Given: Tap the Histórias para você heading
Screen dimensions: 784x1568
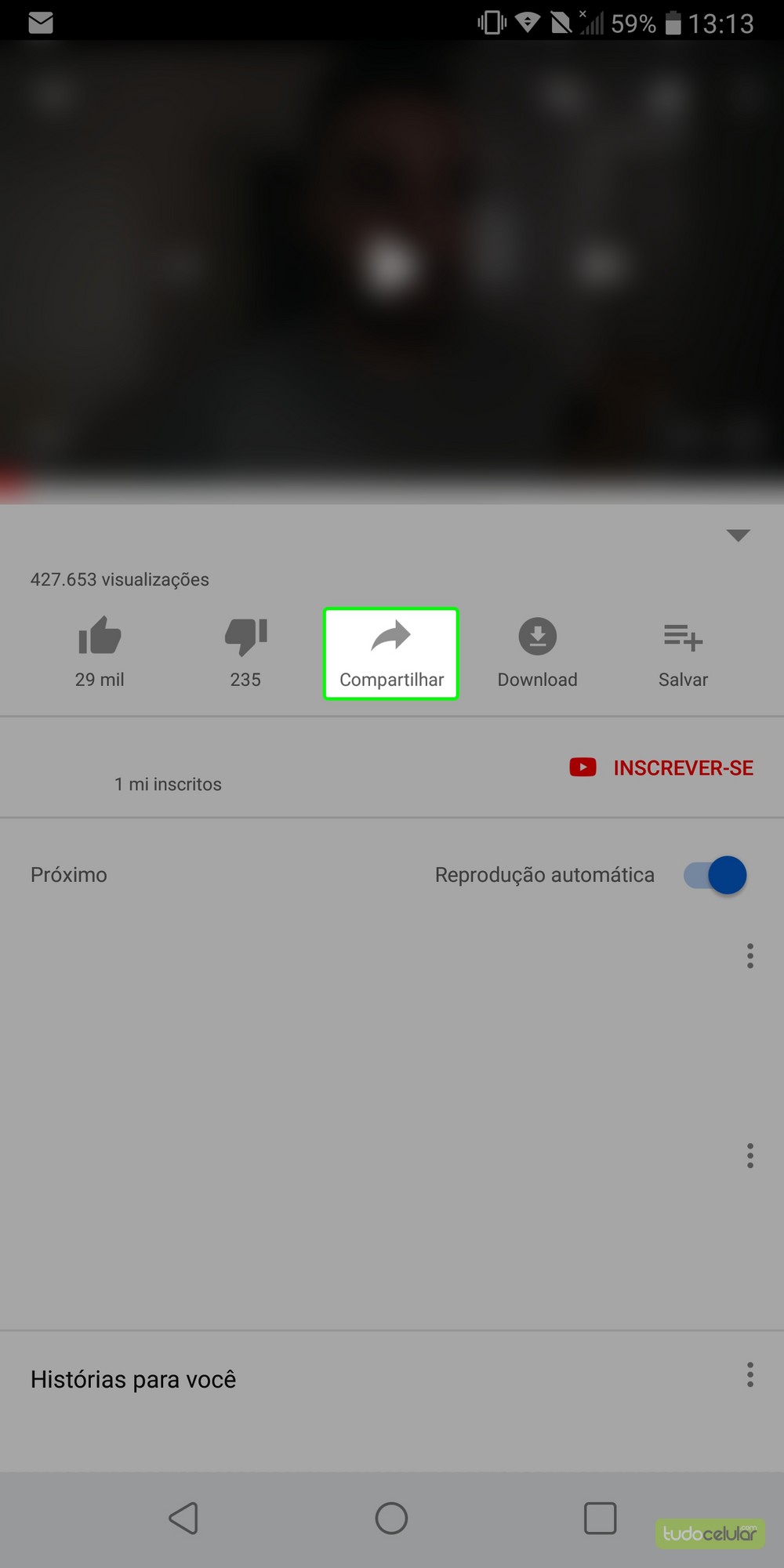Looking at the screenshot, I should [133, 1379].
